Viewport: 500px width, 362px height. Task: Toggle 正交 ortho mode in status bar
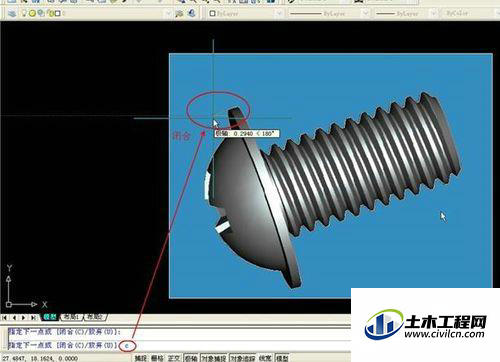pos(174,358)
